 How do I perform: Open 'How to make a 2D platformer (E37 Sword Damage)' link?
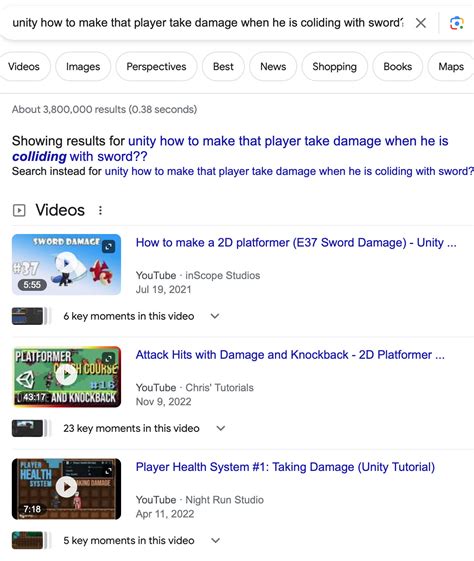296,243
